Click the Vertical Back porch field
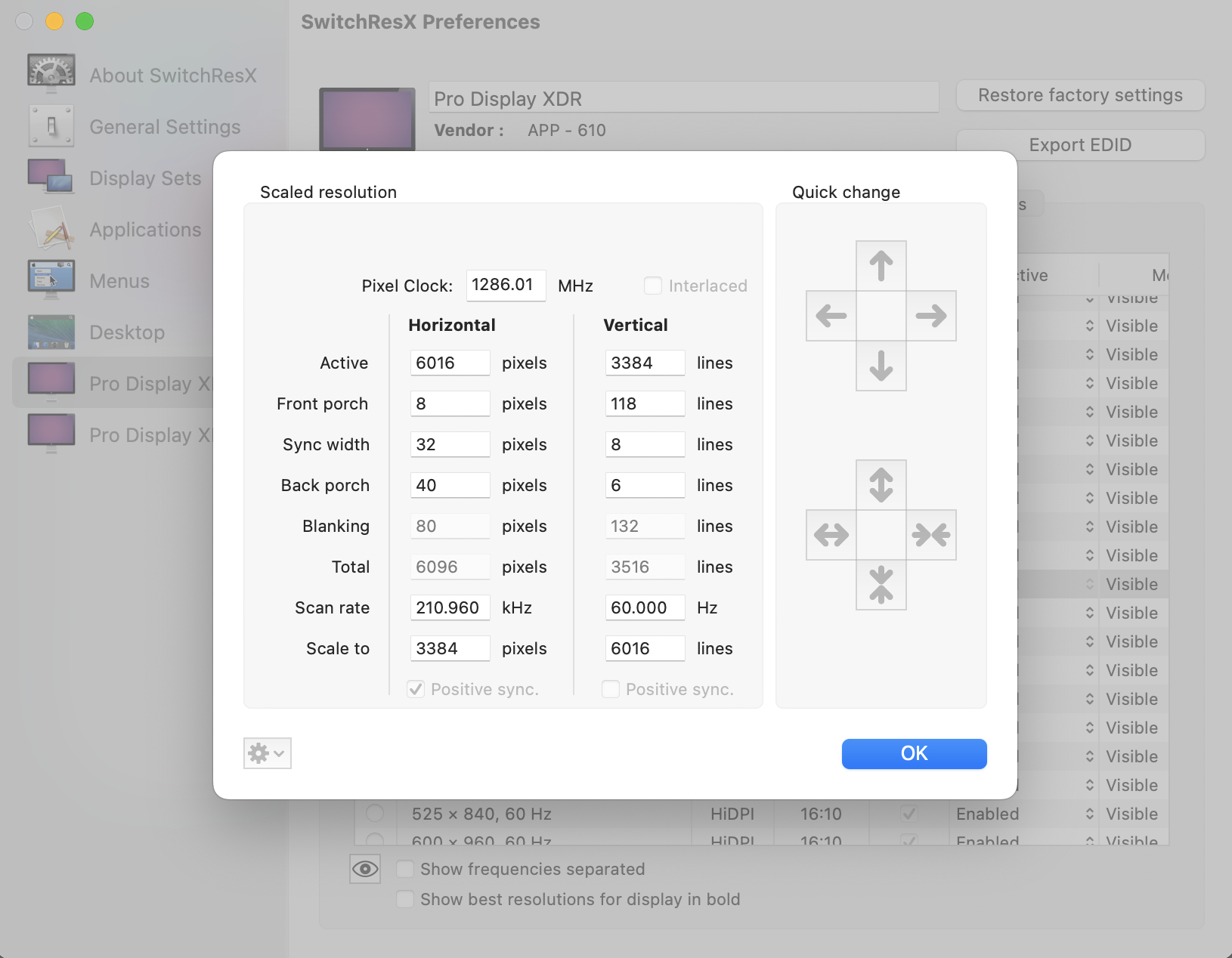The width and height of the screenshot is (1232, 958). pos(645,485)
